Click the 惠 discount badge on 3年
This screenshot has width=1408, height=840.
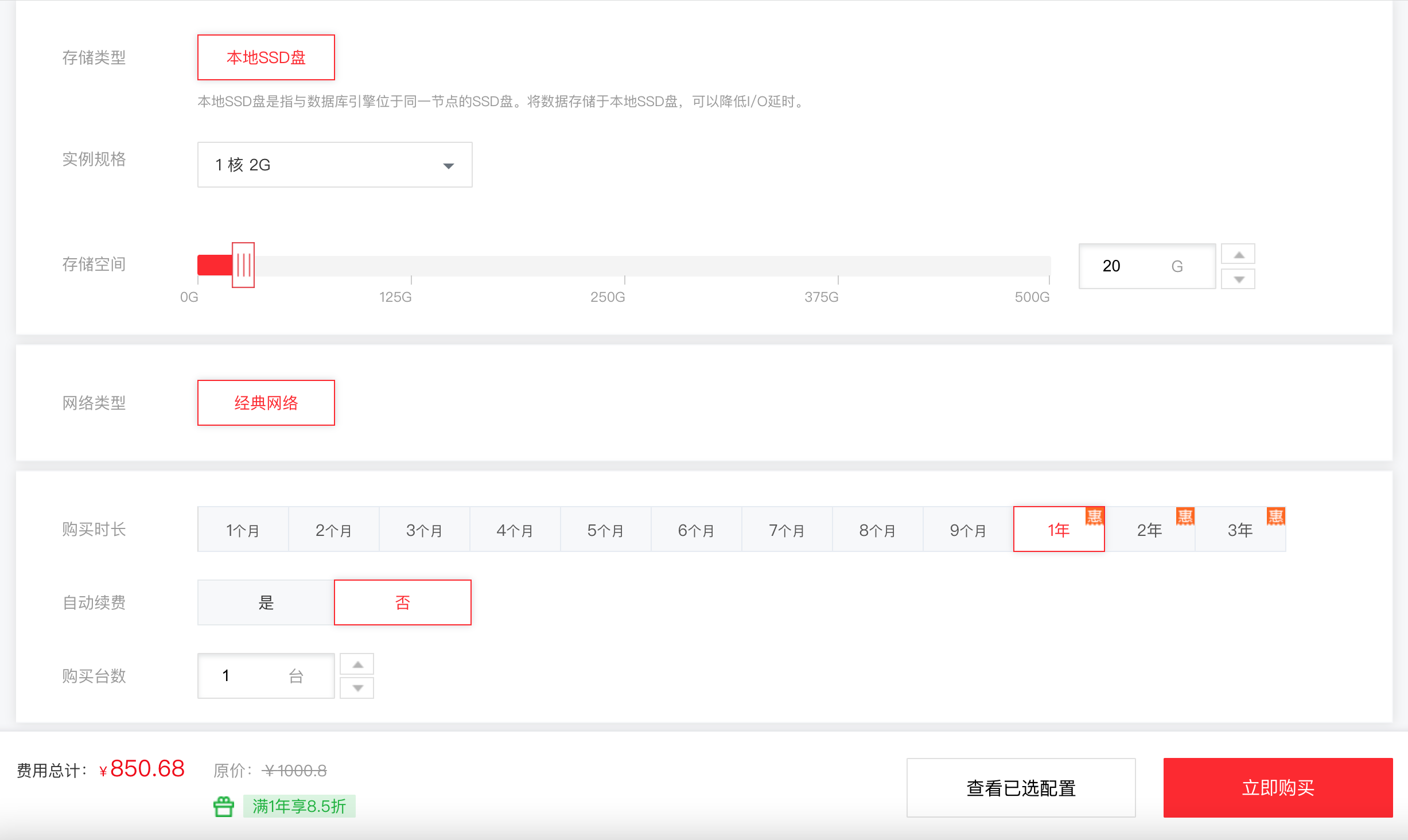1276,516
